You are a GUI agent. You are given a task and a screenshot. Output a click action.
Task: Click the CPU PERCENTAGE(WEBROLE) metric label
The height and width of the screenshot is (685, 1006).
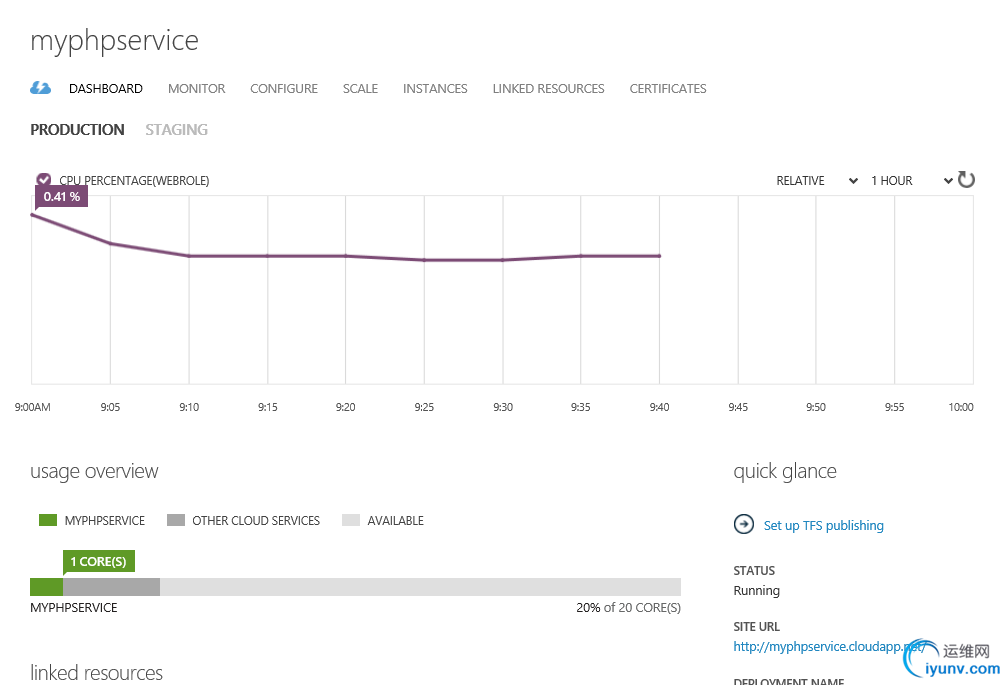click(134, 181)
